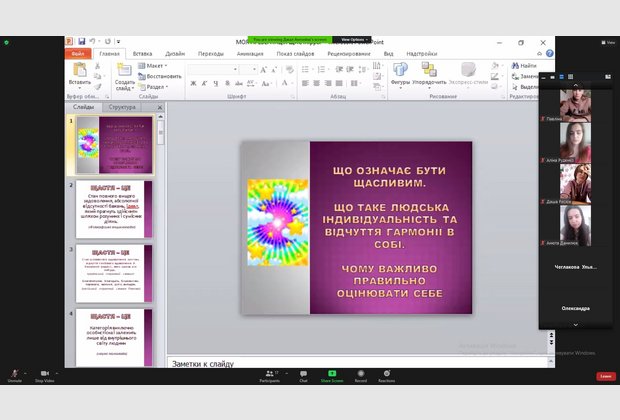Click the Найти find button
The width and height of the screenshot is (620, 420).
[527, 66]
